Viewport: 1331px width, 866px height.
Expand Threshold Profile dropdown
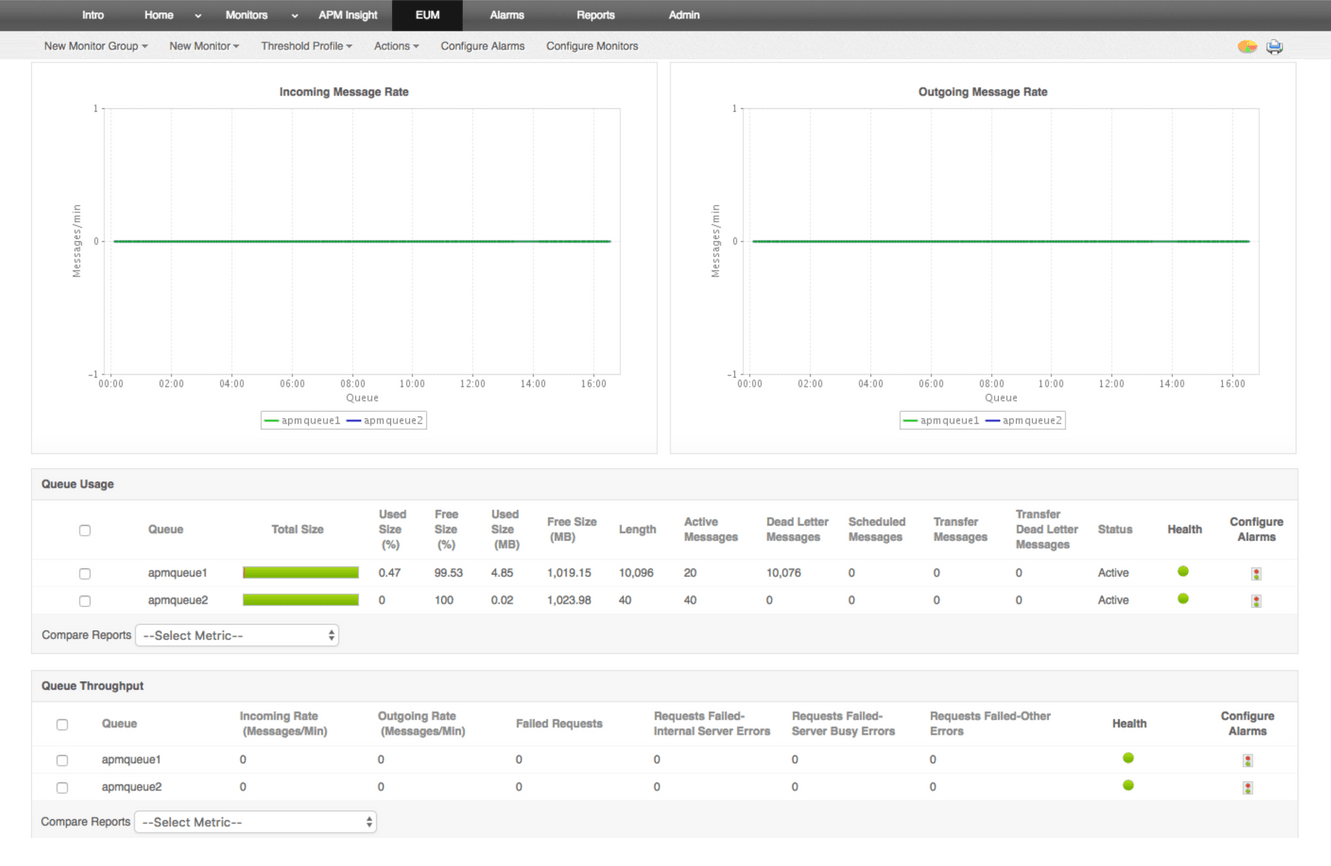coord(306,46)
